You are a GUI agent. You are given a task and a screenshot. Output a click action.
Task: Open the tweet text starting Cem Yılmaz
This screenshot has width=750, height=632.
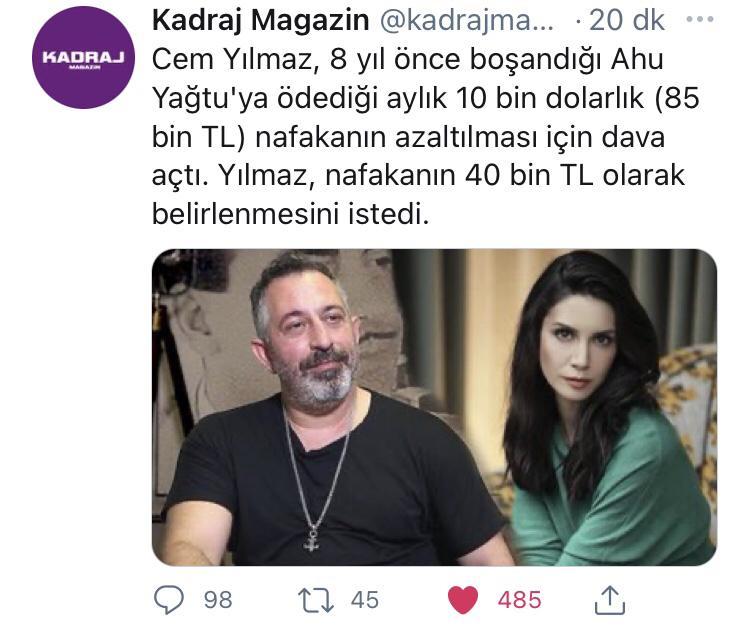(426, 137)
